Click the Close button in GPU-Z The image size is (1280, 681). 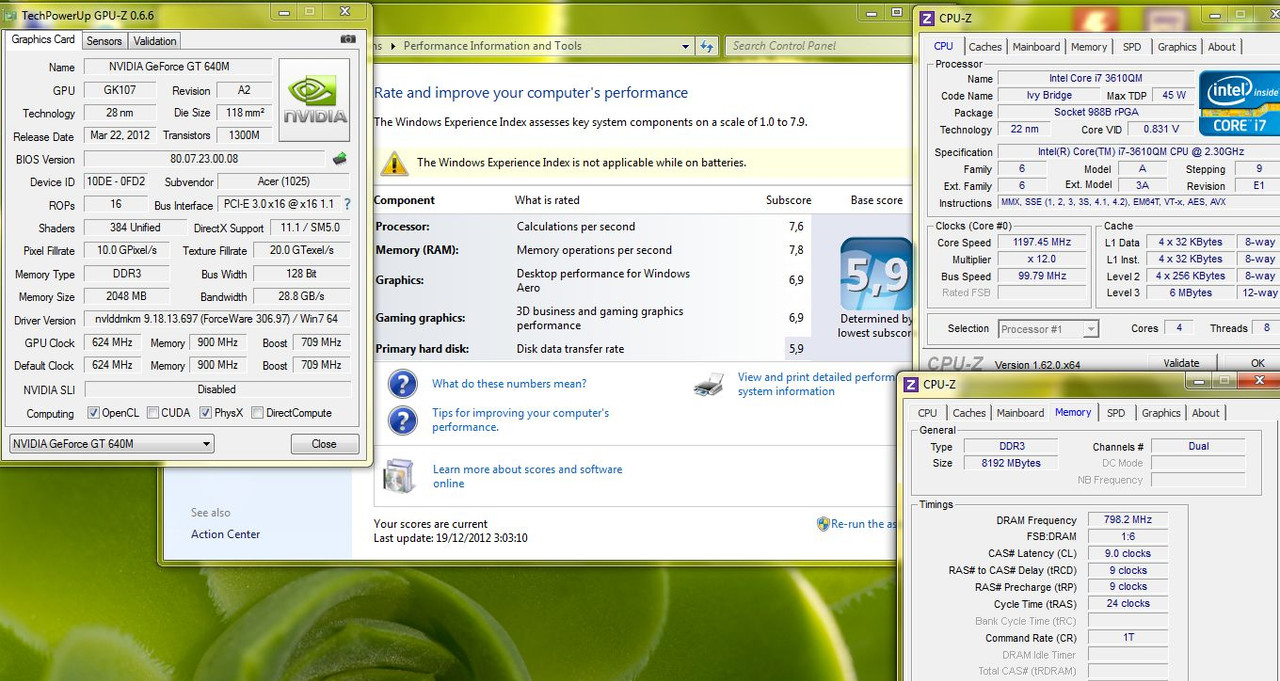tap(324, 444)
